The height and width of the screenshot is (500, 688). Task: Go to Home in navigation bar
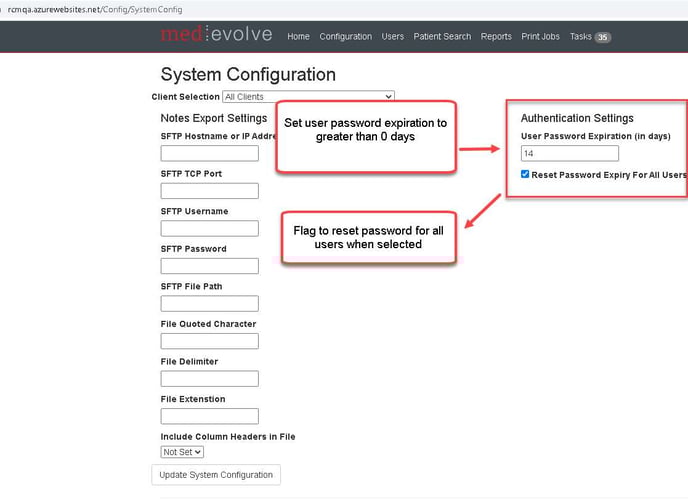[298, 37]
